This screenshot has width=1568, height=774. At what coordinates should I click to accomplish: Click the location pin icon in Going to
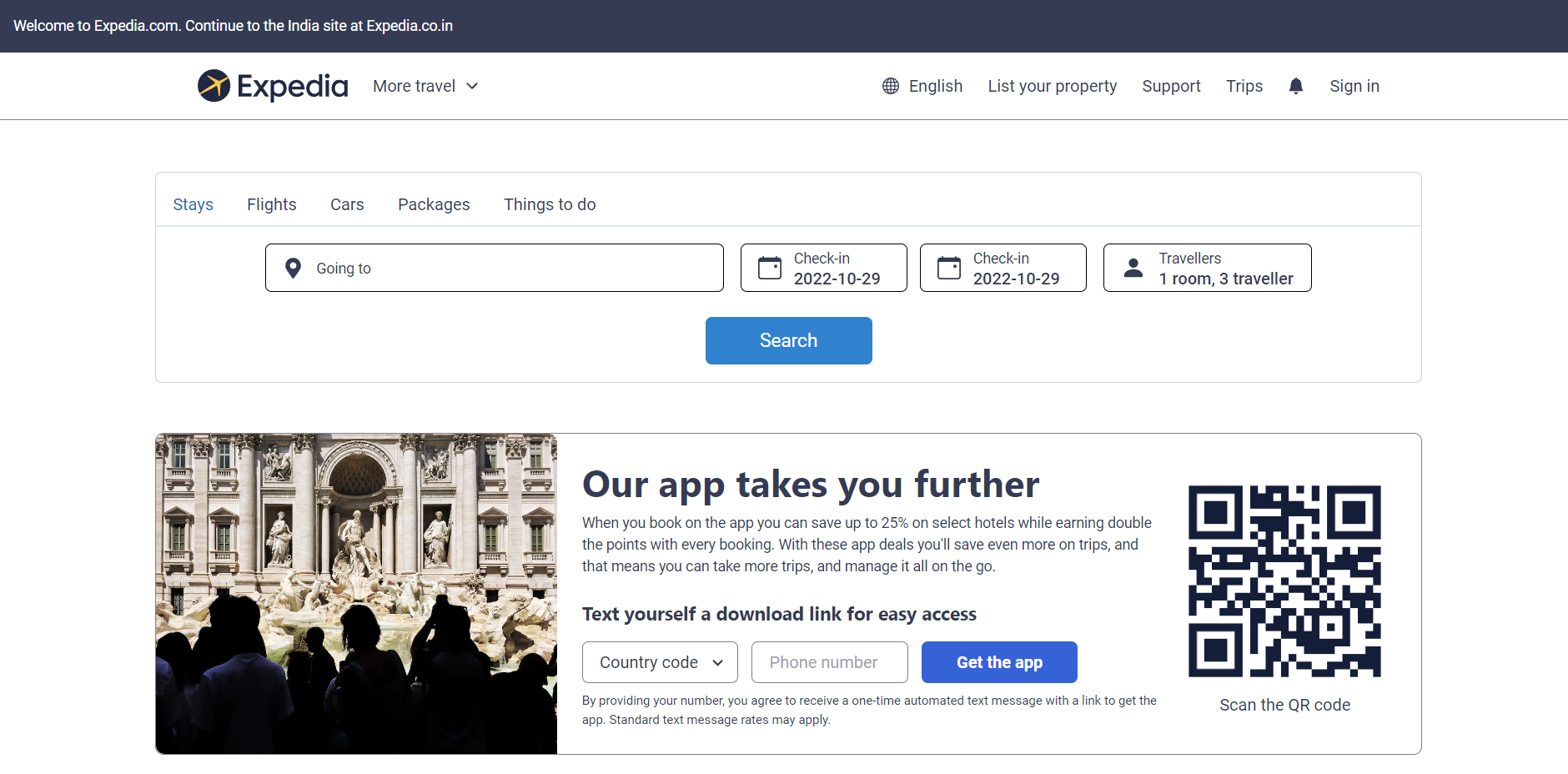point(293,268)
